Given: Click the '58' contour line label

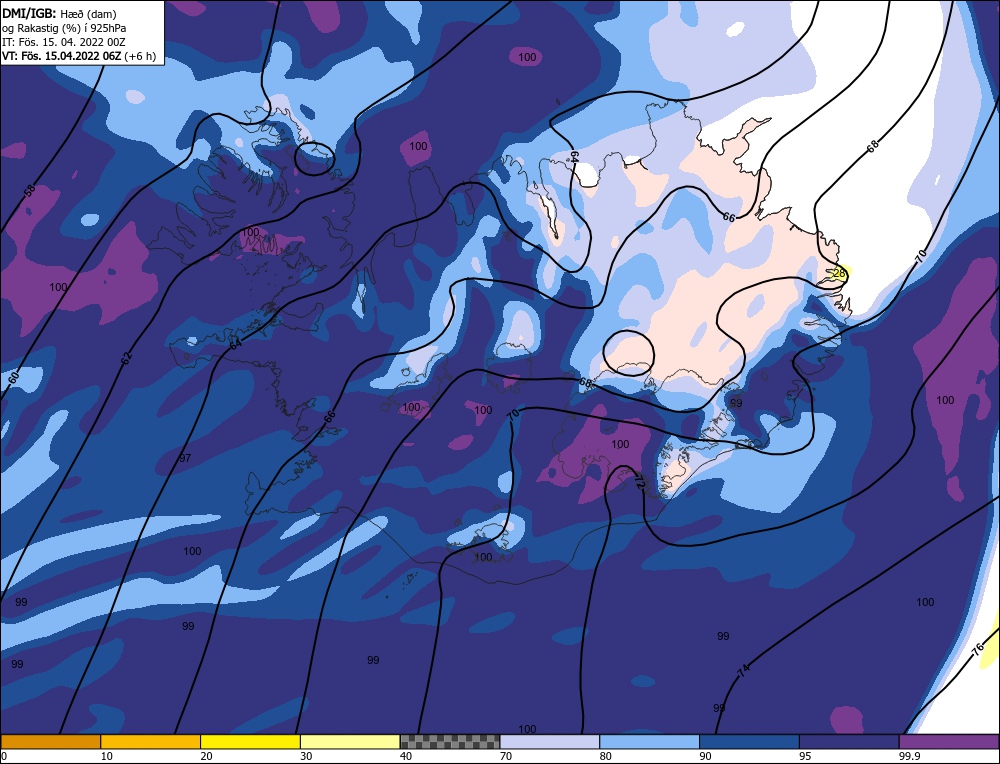Looking at the screenshot, I should (30, 191).
